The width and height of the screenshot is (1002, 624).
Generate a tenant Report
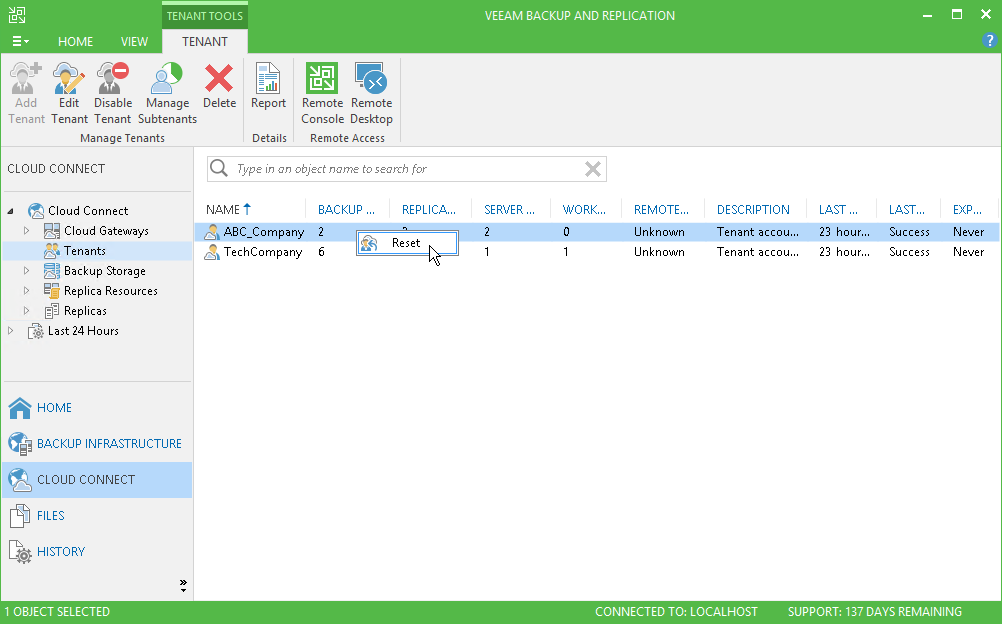[x=268, y=86]
